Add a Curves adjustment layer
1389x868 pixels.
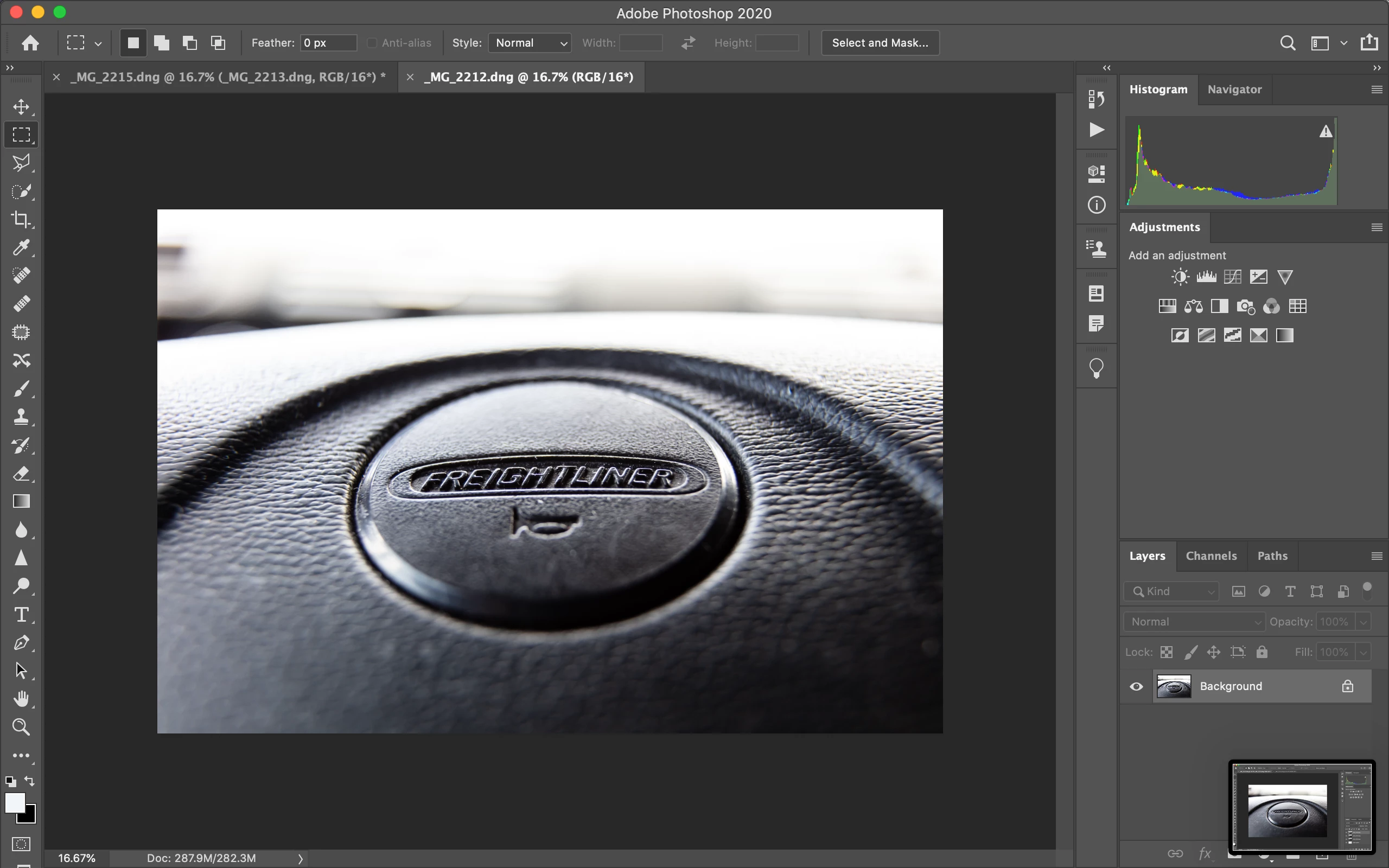1232,277
